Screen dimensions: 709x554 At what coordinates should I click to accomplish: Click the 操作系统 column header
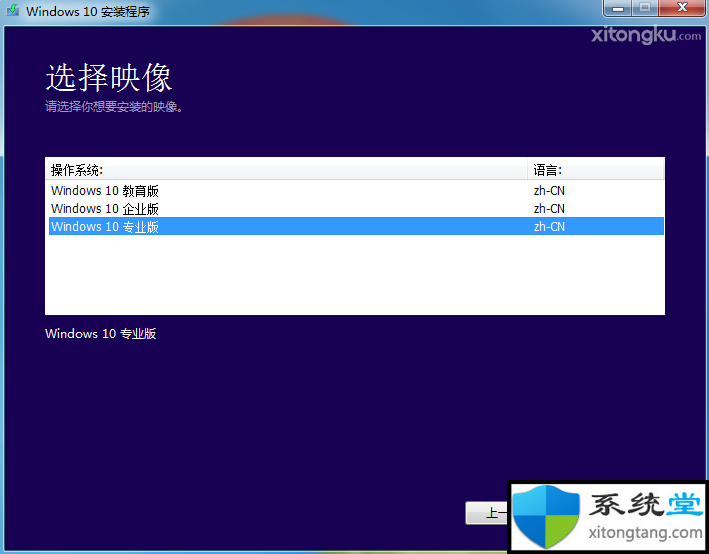click(x=286, y=170)
